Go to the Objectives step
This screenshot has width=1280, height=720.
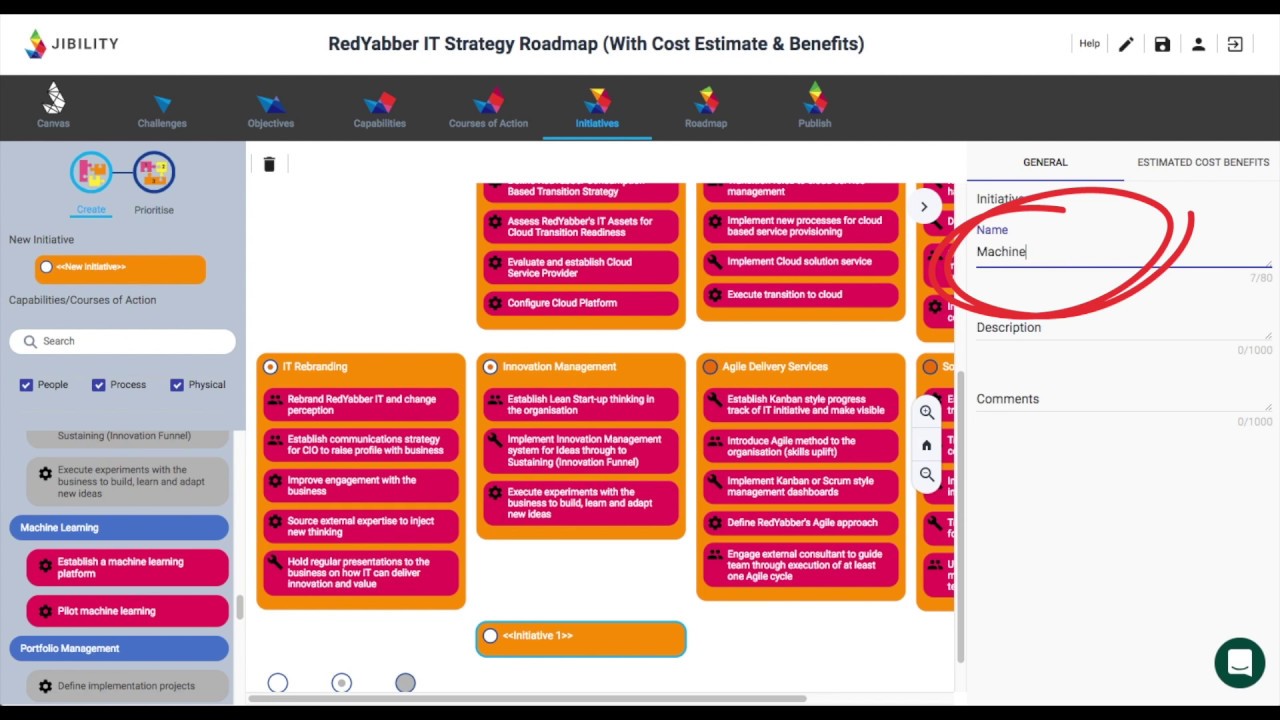[x=271, y=110]
